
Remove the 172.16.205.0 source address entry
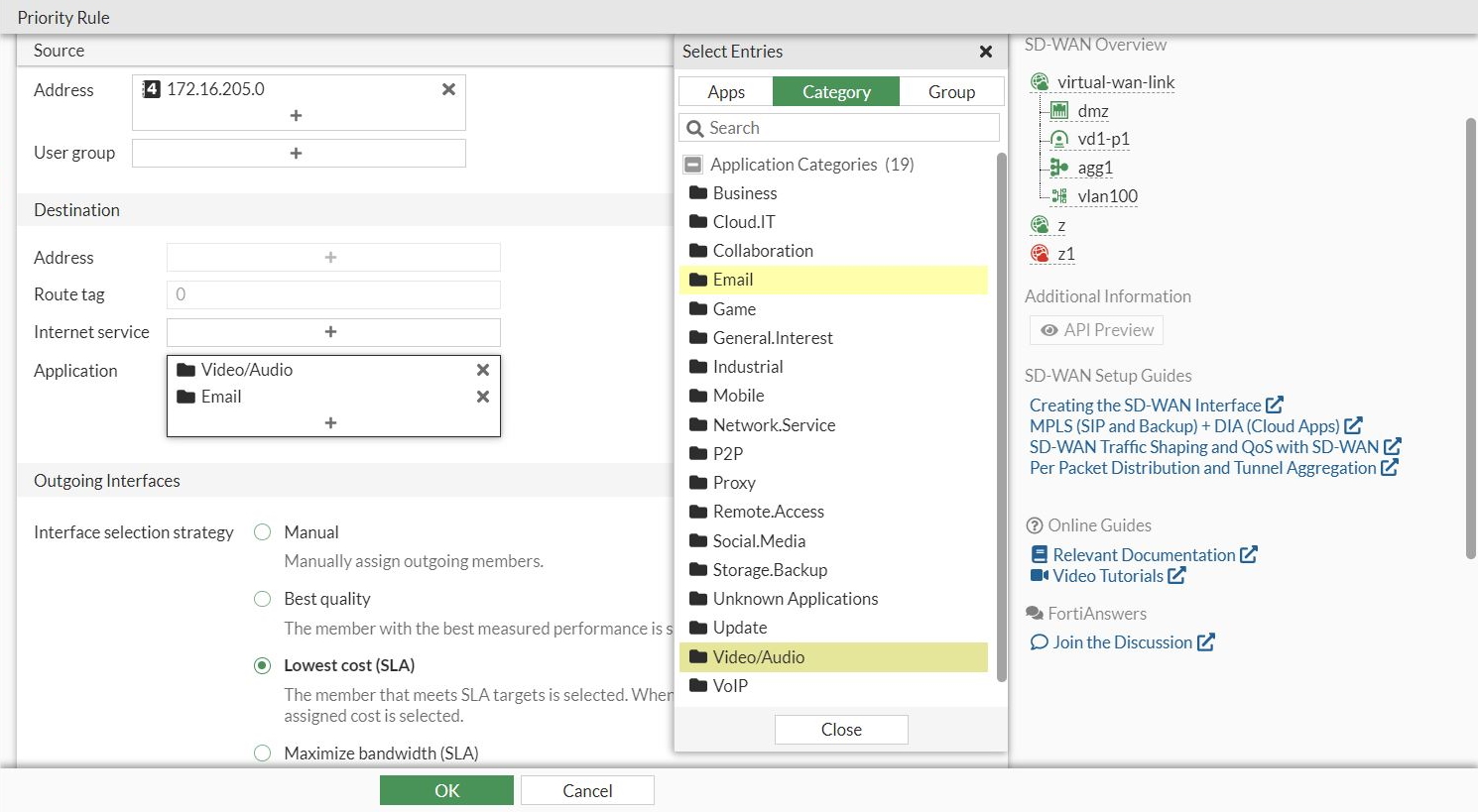click(x=448, y=89)
